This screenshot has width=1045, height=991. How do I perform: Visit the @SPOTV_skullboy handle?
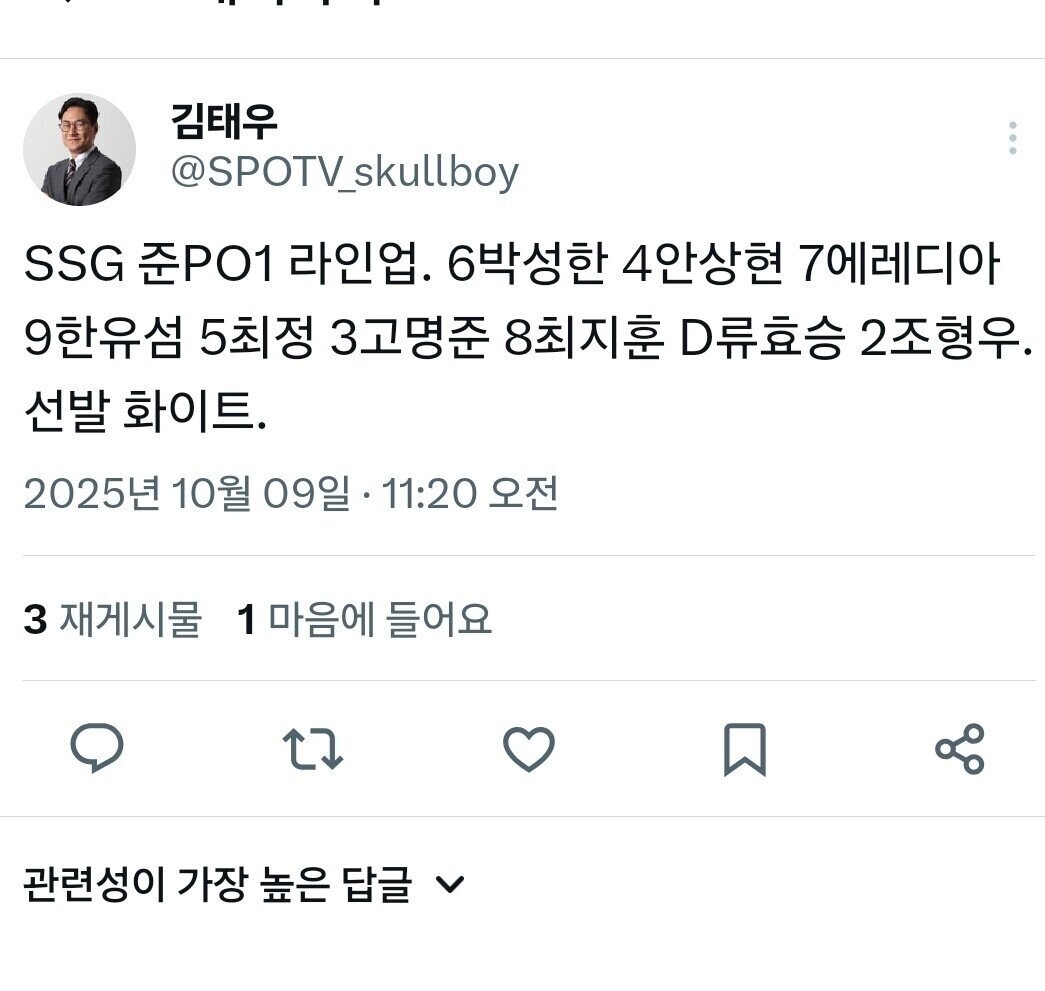point(345,173)
